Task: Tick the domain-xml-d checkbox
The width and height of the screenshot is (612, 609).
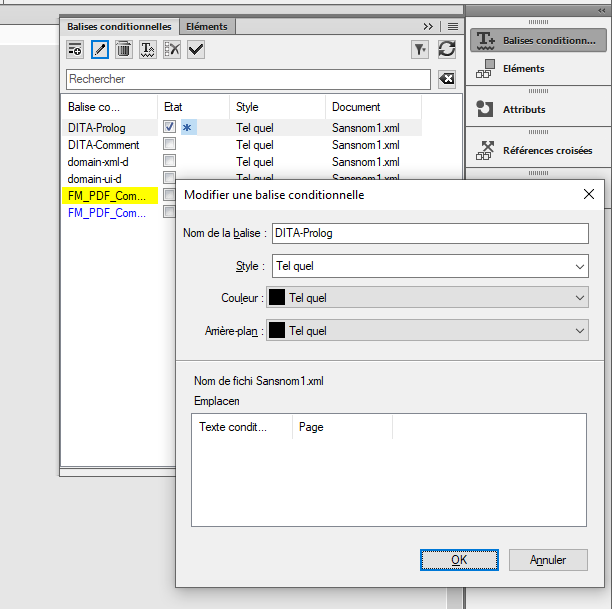Action: 170,161
